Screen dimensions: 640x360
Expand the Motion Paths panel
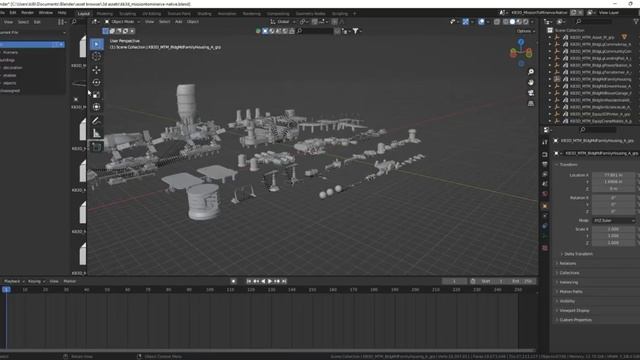click(570, 291)
